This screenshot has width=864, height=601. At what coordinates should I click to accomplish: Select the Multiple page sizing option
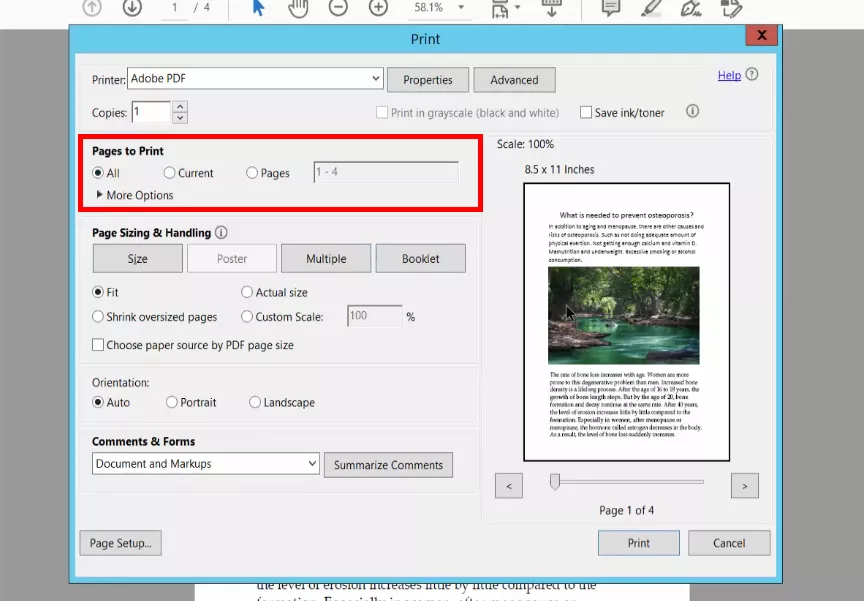pyautogui.click(x=326, y=258)
